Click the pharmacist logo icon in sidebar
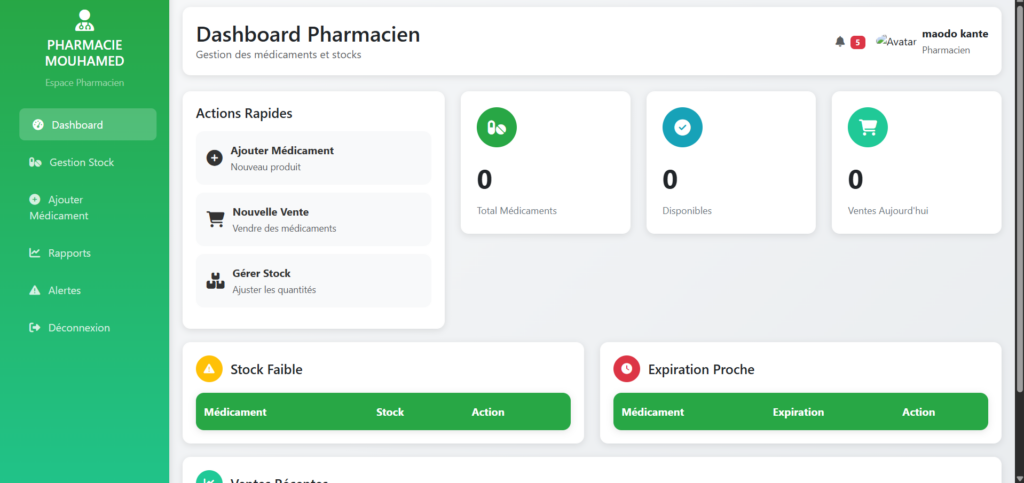 (x=85, y=19)
